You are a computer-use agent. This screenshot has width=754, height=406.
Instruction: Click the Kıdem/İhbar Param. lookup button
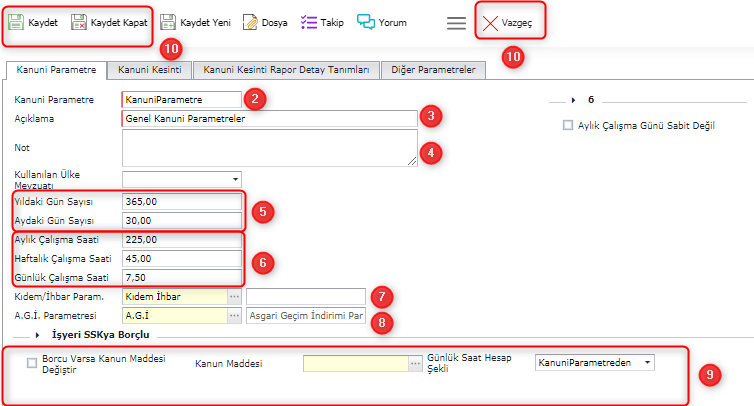(x=235, y=297)
